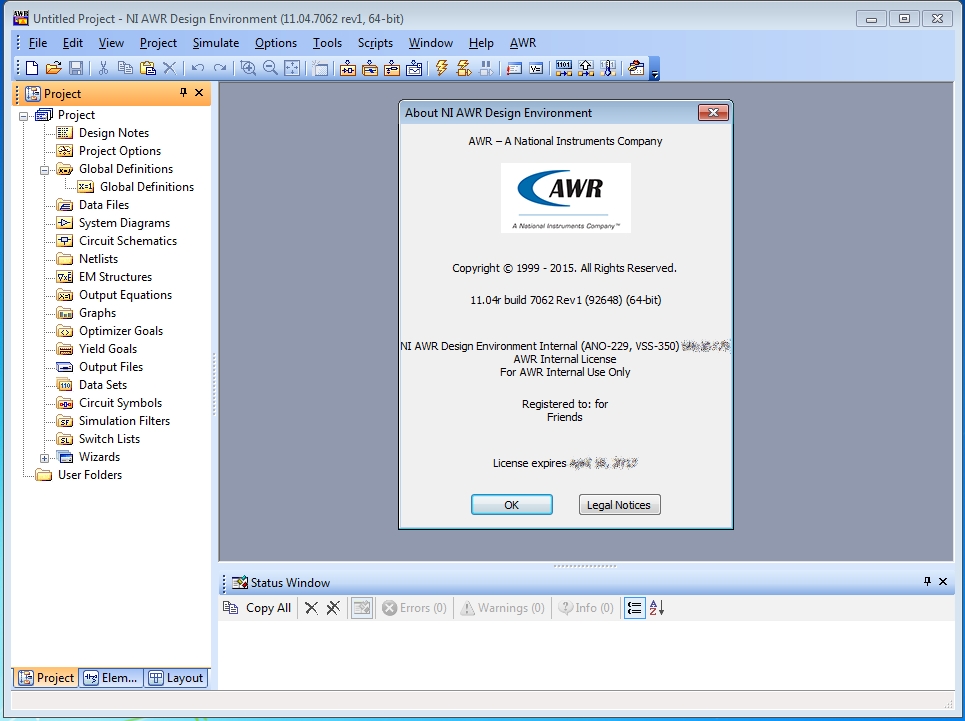Select Yield Goals tree item
This screenshot has height=721, width=965.
click(x=108, y=349)
